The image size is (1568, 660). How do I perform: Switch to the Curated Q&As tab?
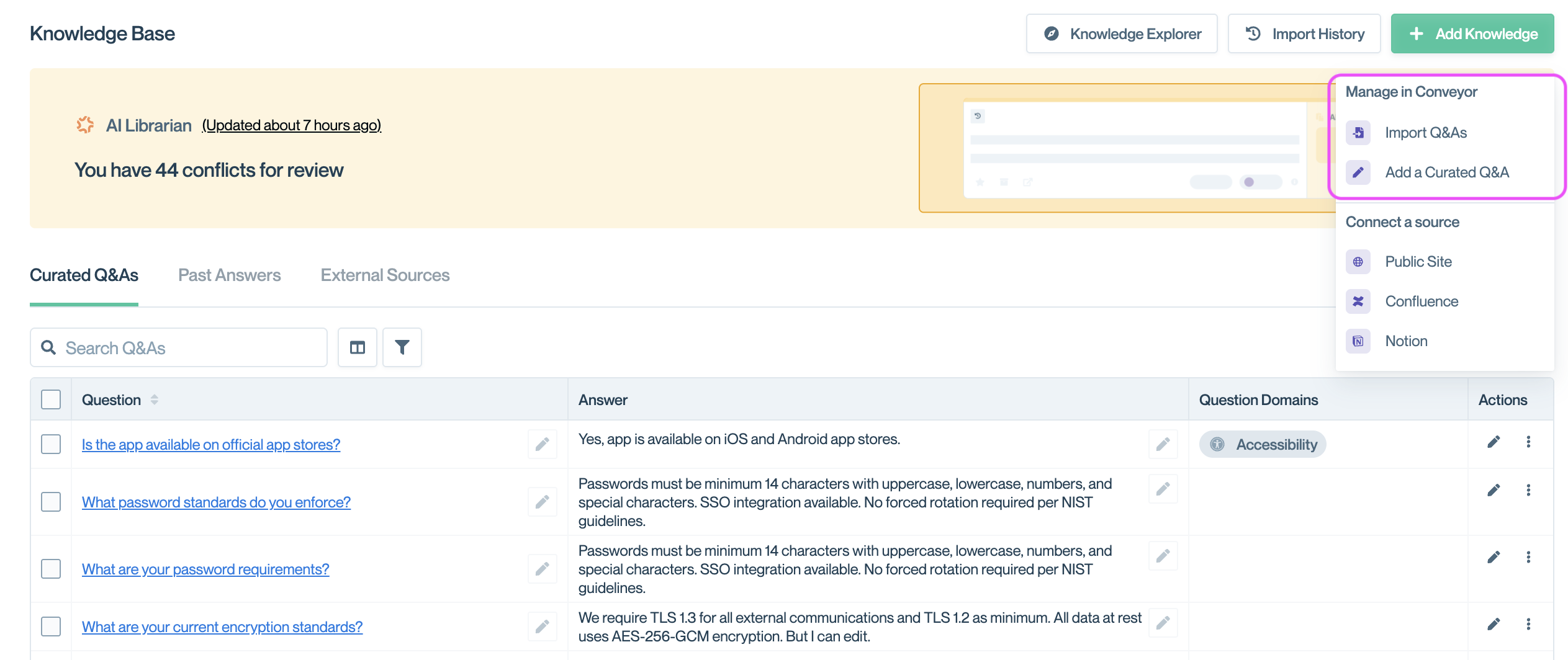[84, 275]
